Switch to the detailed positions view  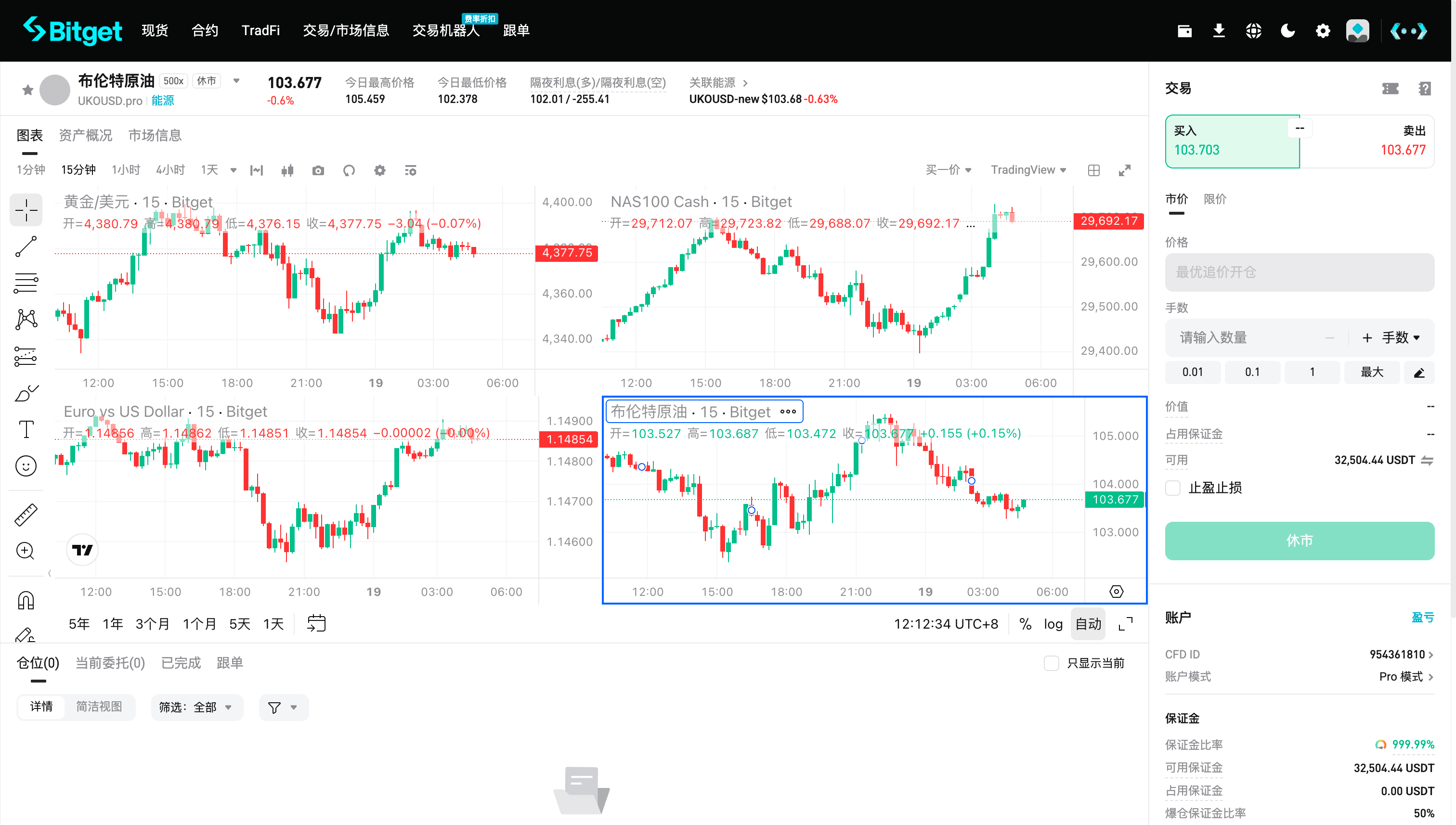point(41,707)
